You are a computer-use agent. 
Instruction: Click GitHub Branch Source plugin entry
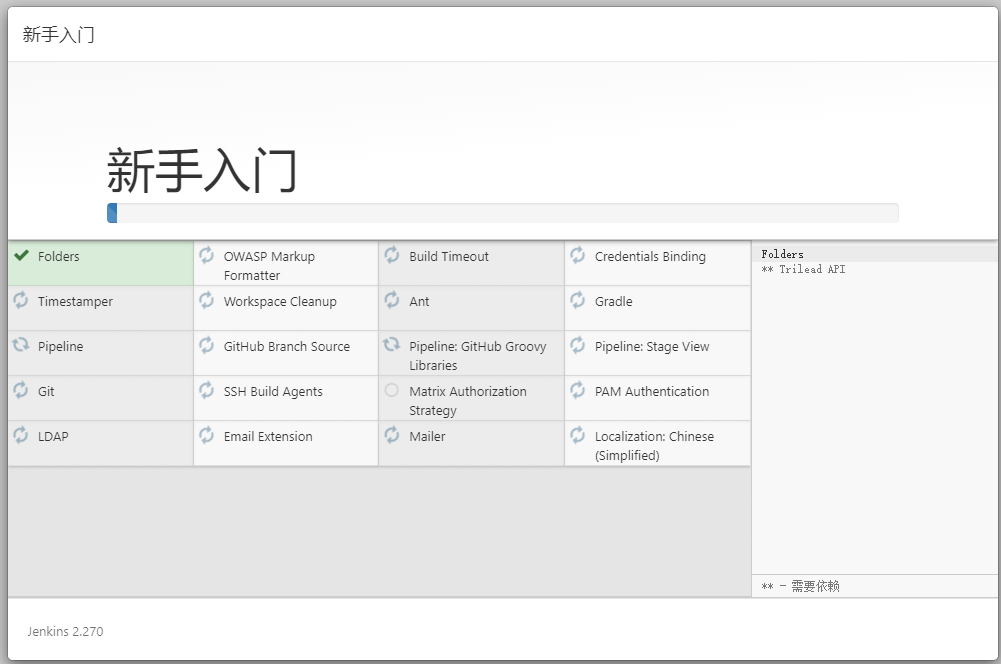(287, 347)
